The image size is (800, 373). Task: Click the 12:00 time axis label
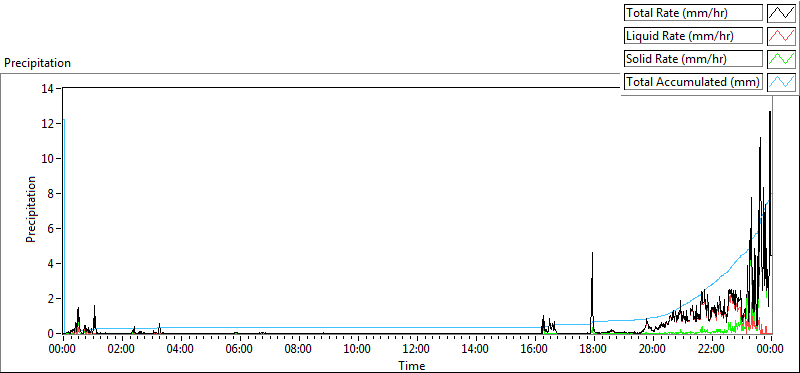416,350
